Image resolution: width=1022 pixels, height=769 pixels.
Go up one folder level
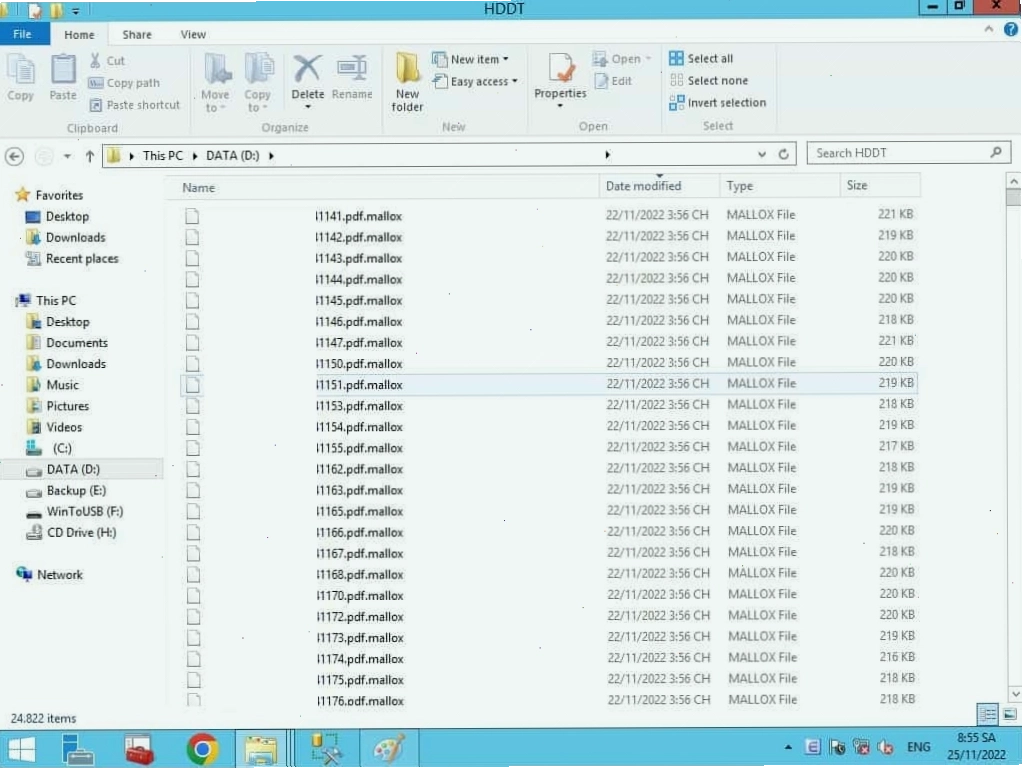click(x=90, y=156)
